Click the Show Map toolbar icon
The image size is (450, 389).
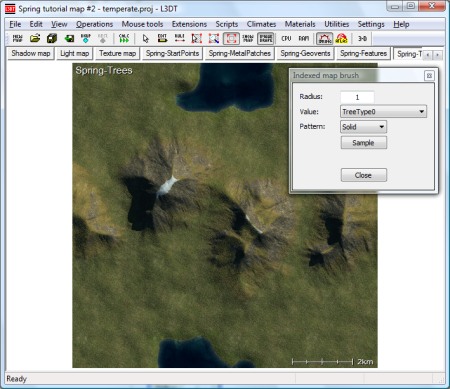pyautogui.click(x=248, y=39)
